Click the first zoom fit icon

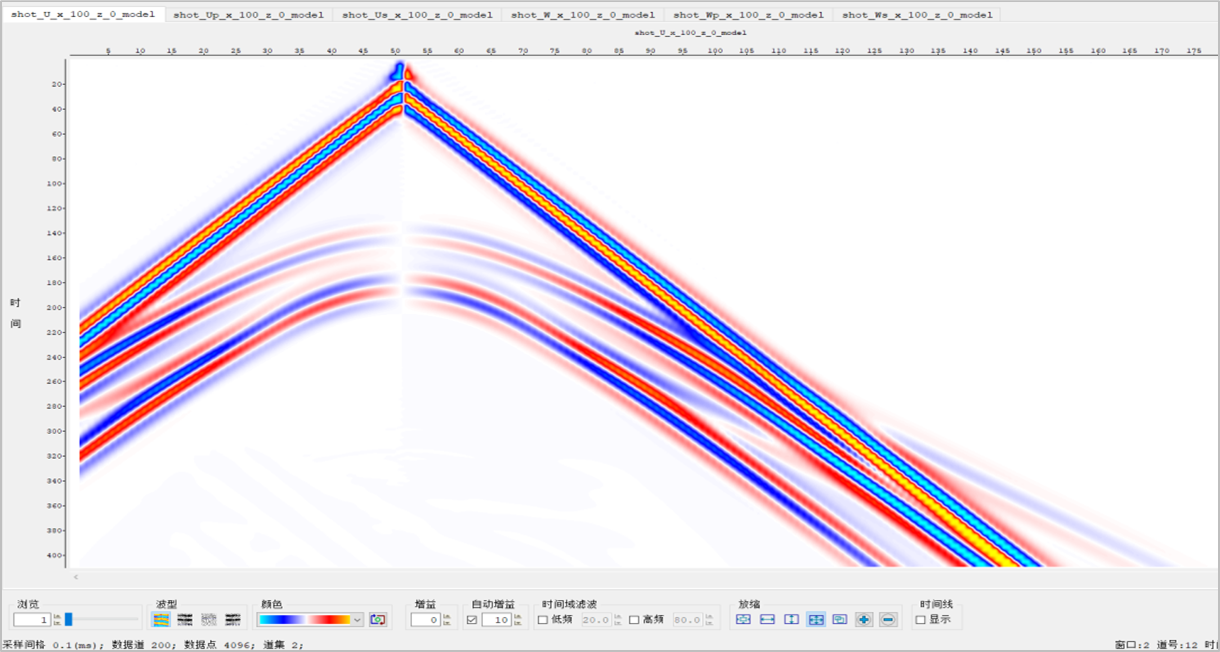(x=743, y=620)
